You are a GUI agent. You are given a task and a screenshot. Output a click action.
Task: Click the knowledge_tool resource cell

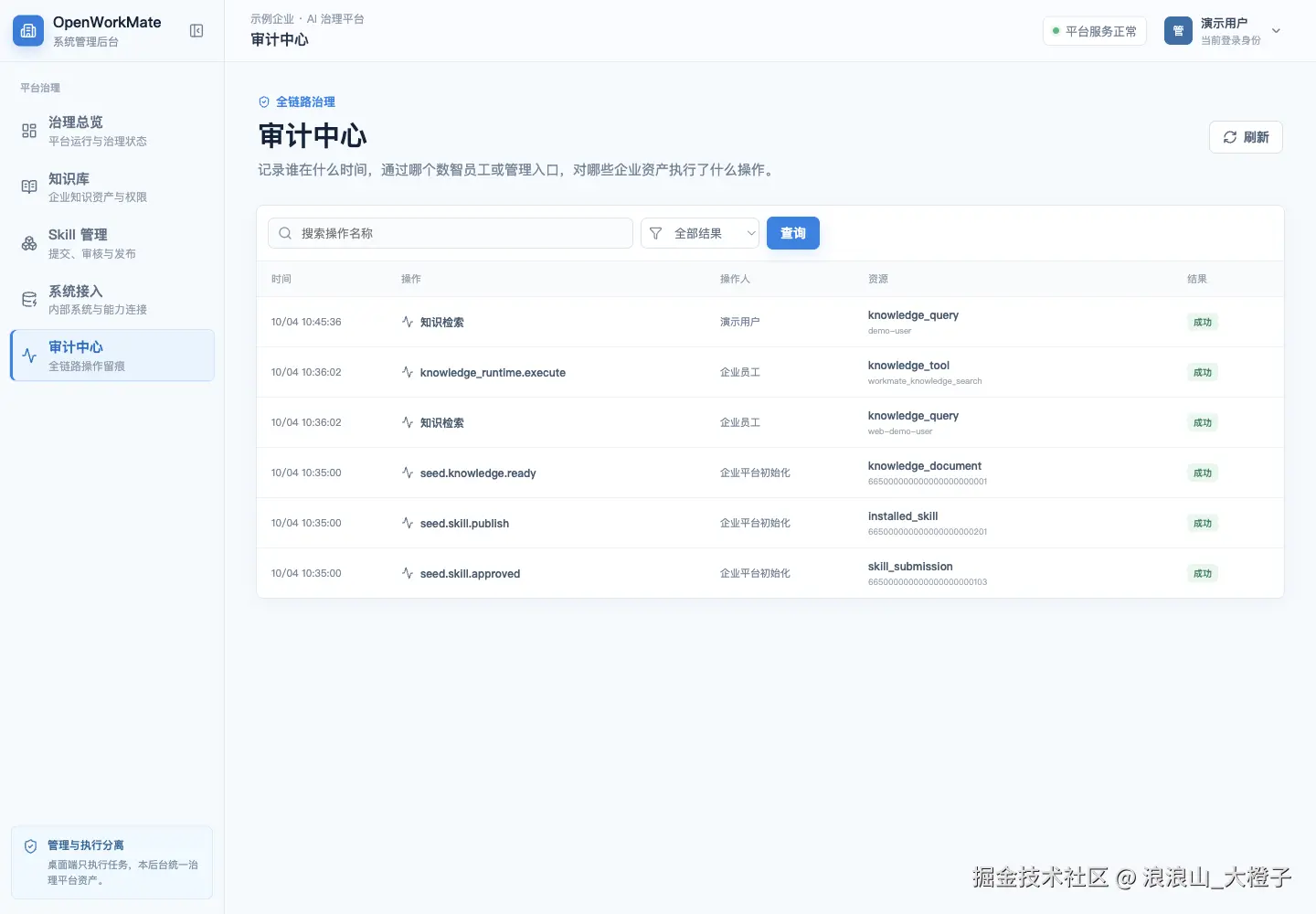pyautogui.click(x=925, y=372)
